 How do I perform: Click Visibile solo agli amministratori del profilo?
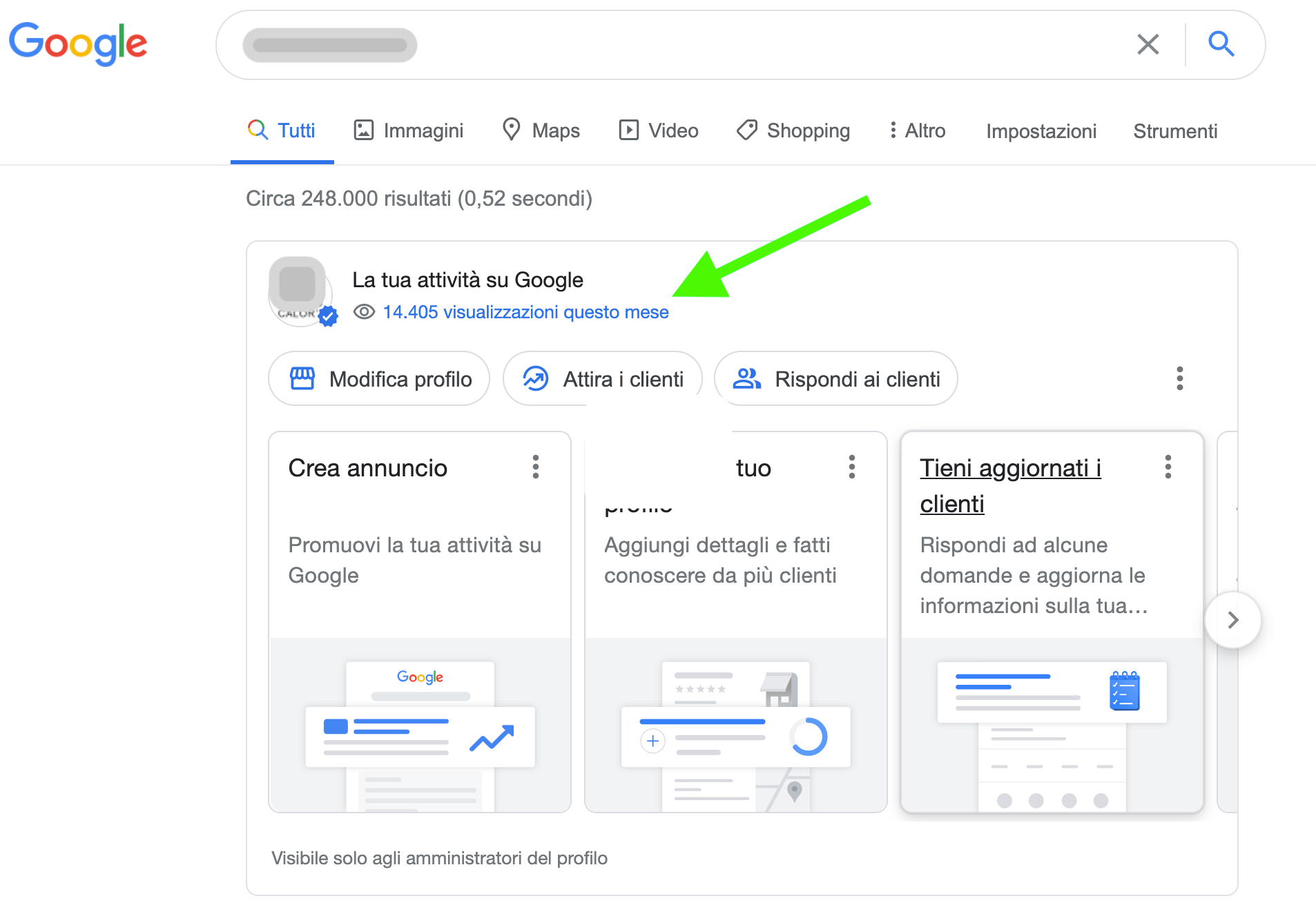[439, 858]
